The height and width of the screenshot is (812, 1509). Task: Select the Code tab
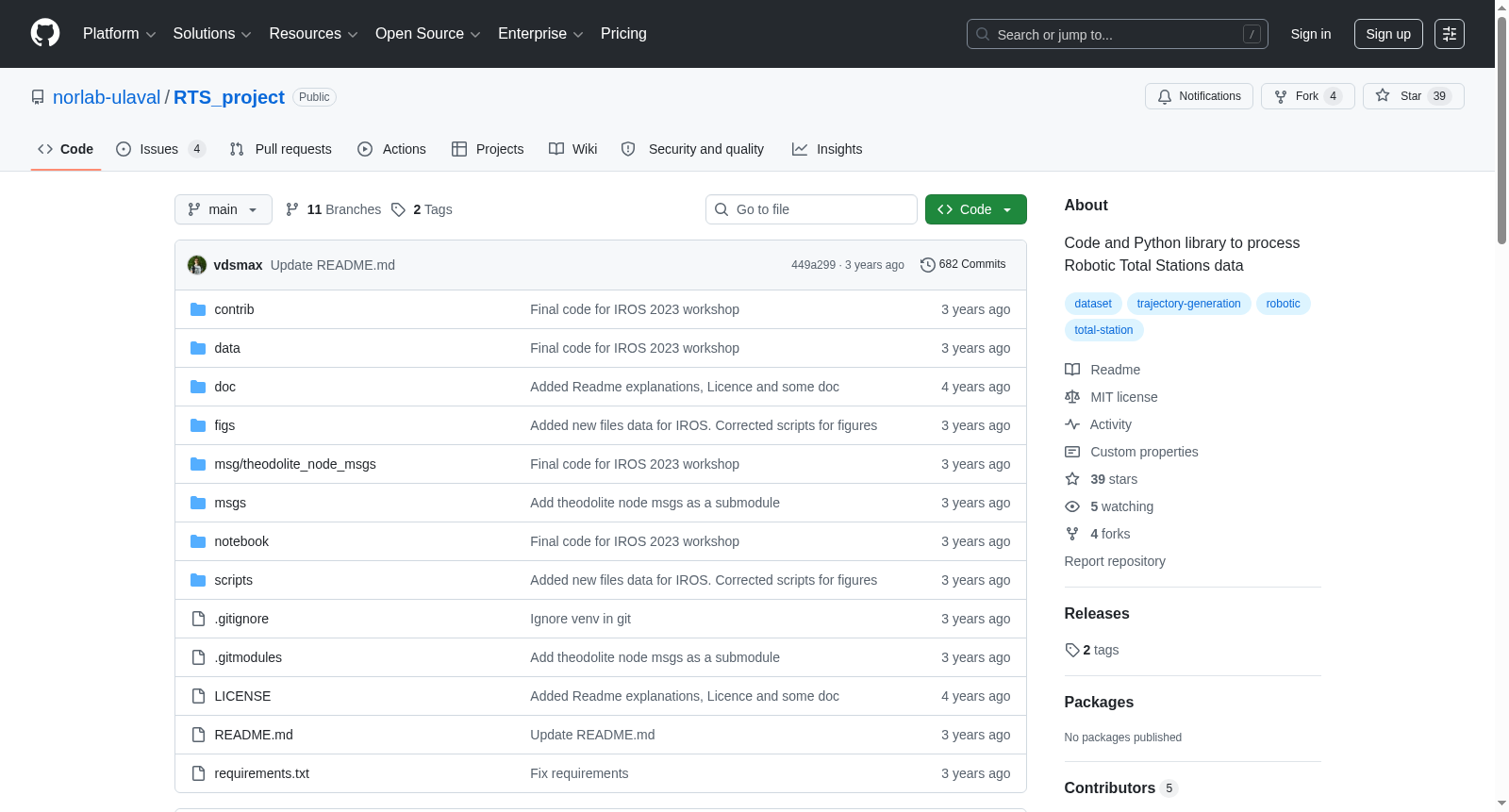[x=66, y=149]
